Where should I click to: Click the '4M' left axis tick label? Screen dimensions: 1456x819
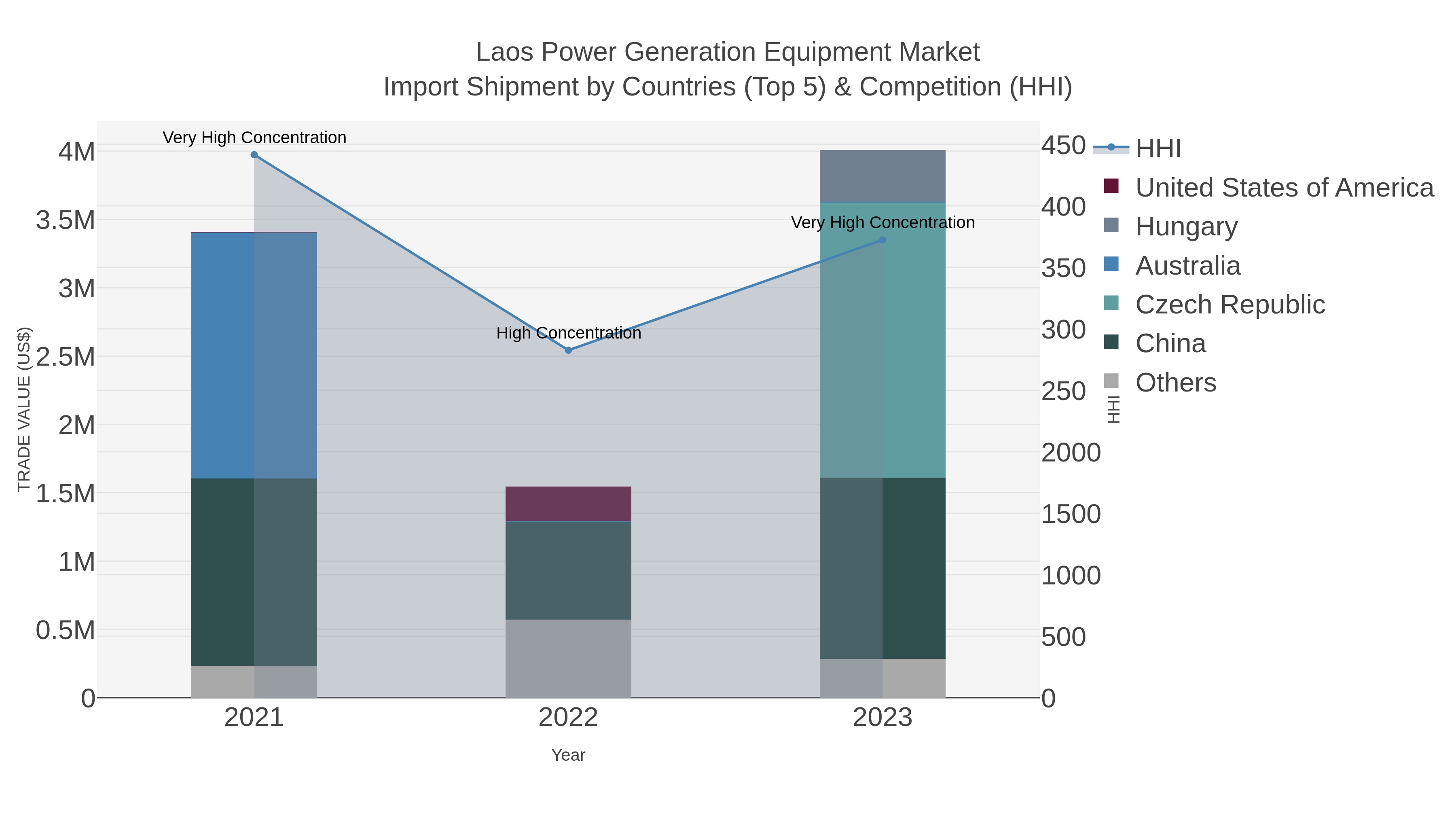tap(77, 152)
